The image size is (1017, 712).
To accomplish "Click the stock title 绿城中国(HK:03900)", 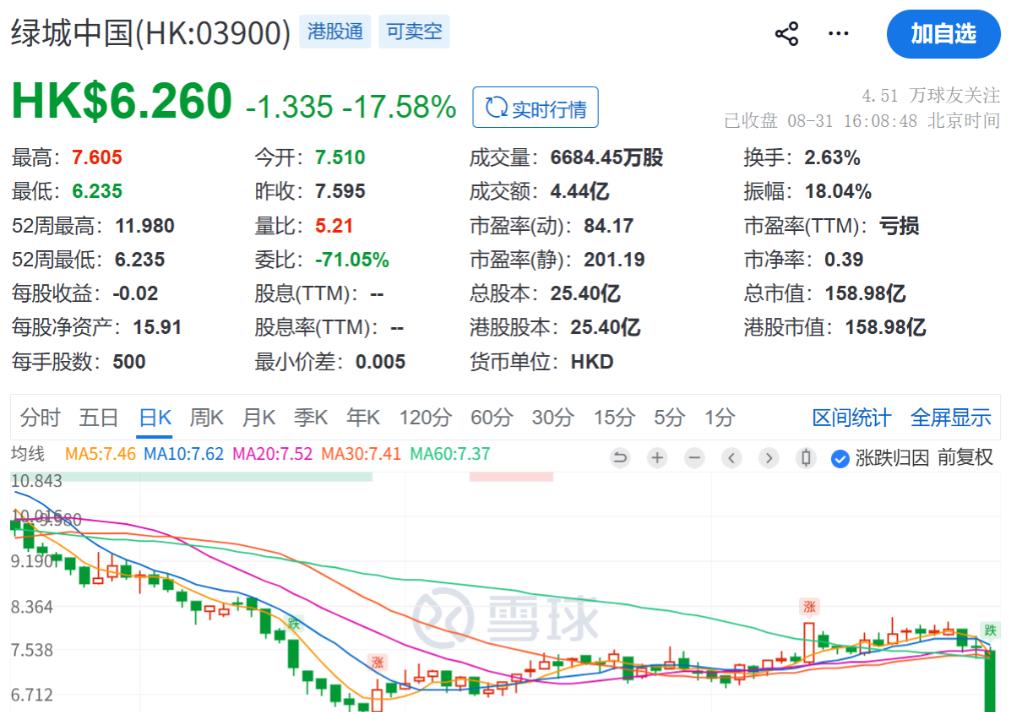I will pos(150,32).
